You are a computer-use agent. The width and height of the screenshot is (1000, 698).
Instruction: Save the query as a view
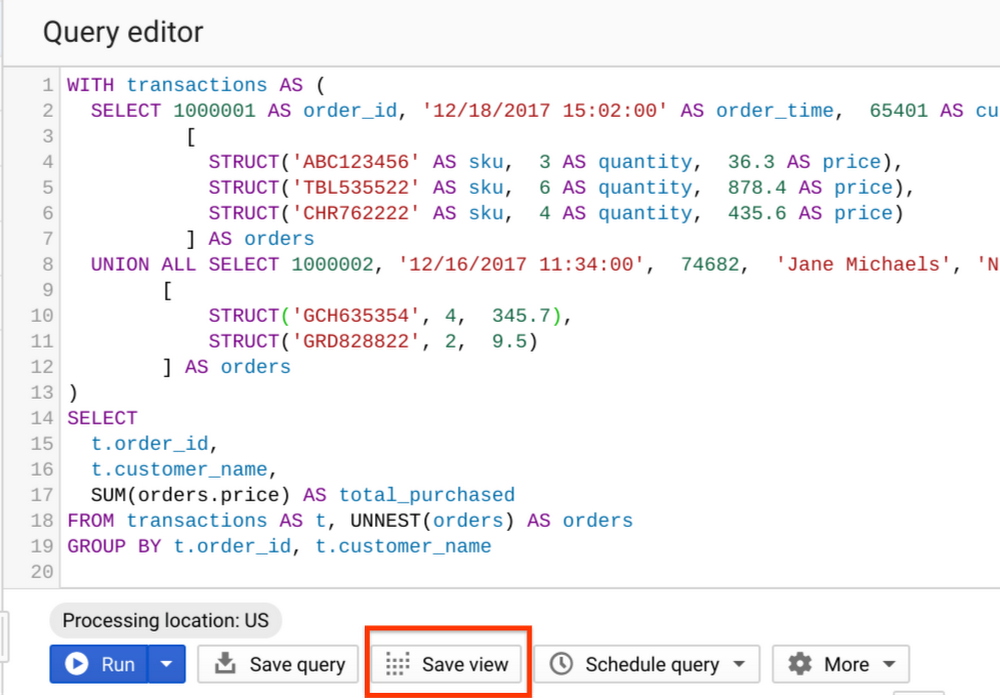tap(446, 663)
